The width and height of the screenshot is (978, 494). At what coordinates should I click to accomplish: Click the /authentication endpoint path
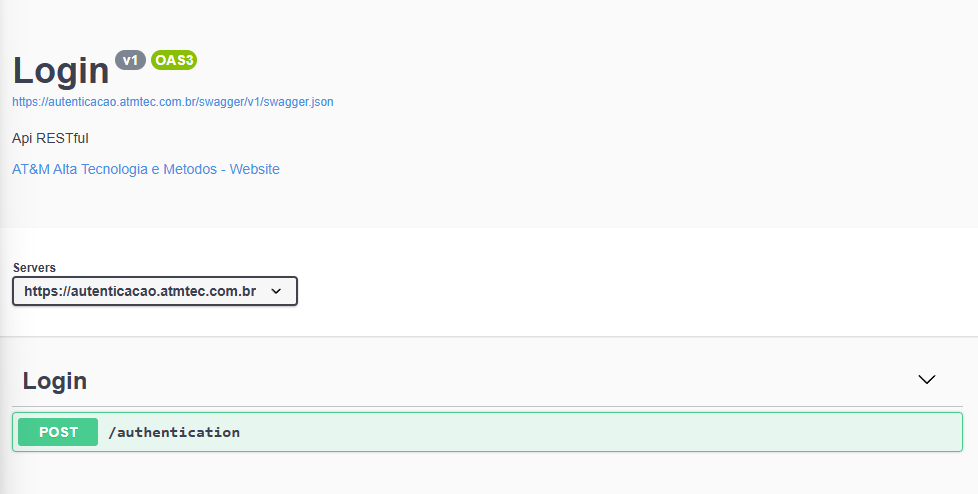pos(174,432)
